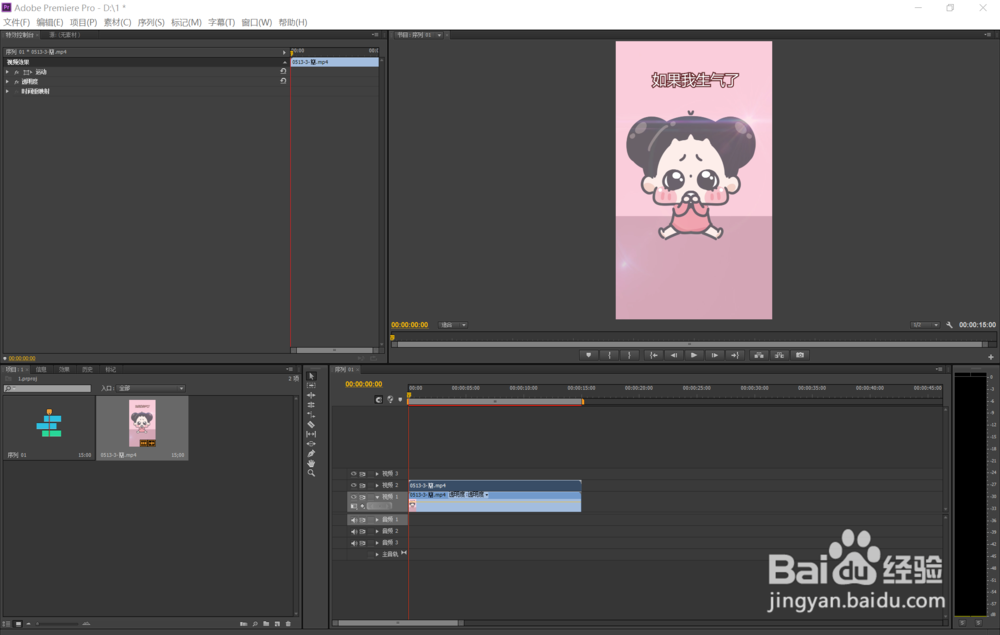Select the Rate Stretch tool

point(311,414)
